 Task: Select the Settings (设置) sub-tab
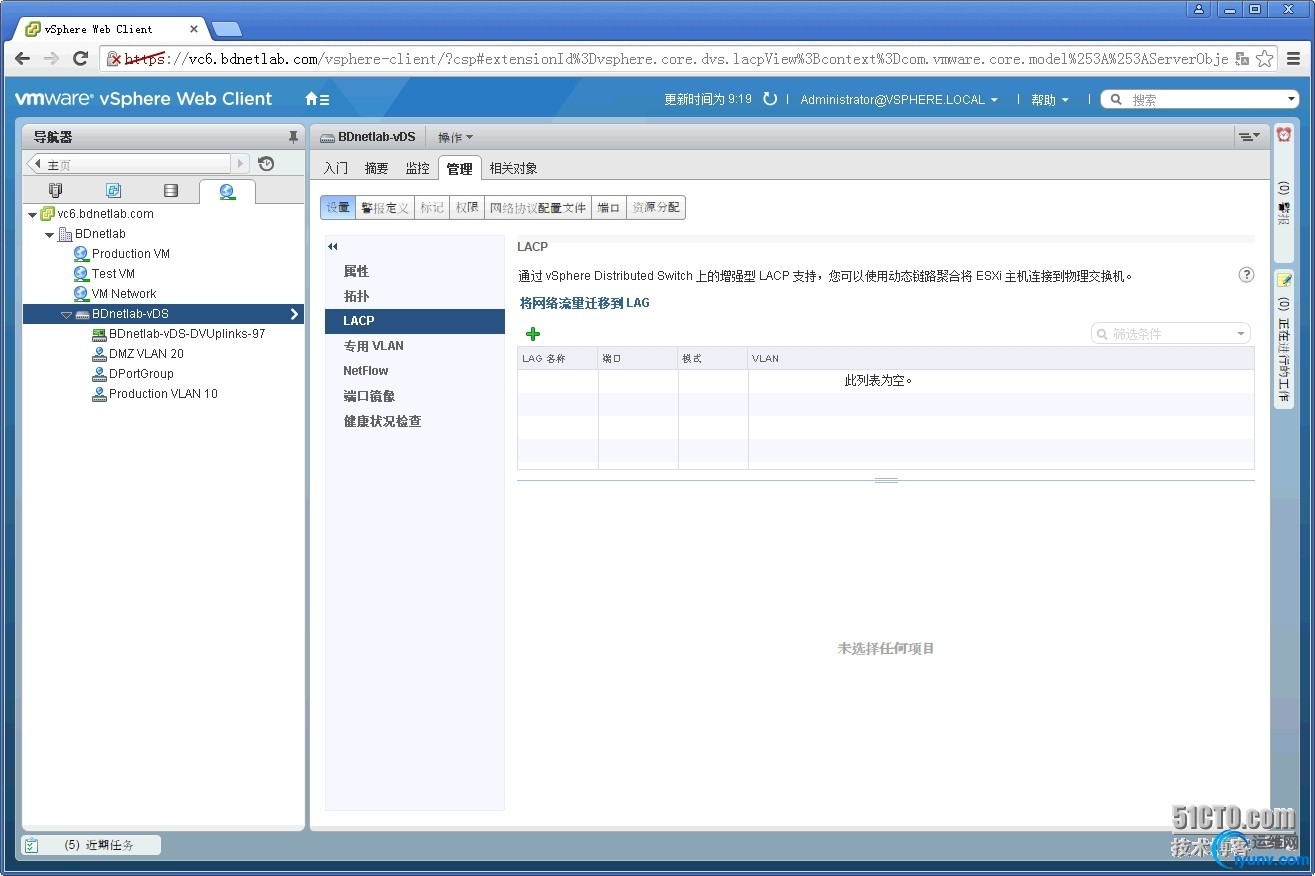[338, 207]
